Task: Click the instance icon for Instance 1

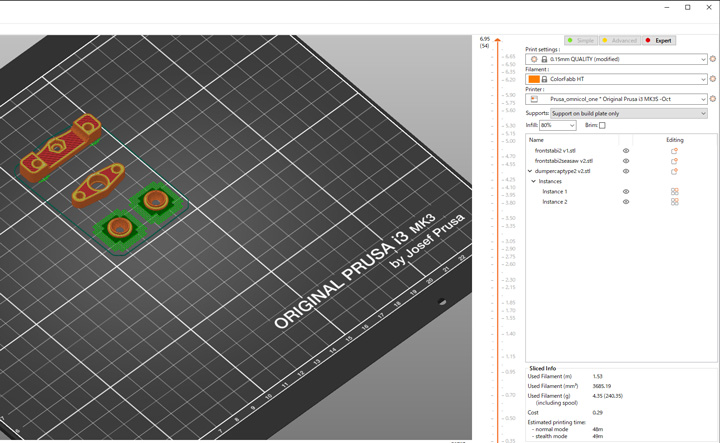Action: [x=675, y=191]
